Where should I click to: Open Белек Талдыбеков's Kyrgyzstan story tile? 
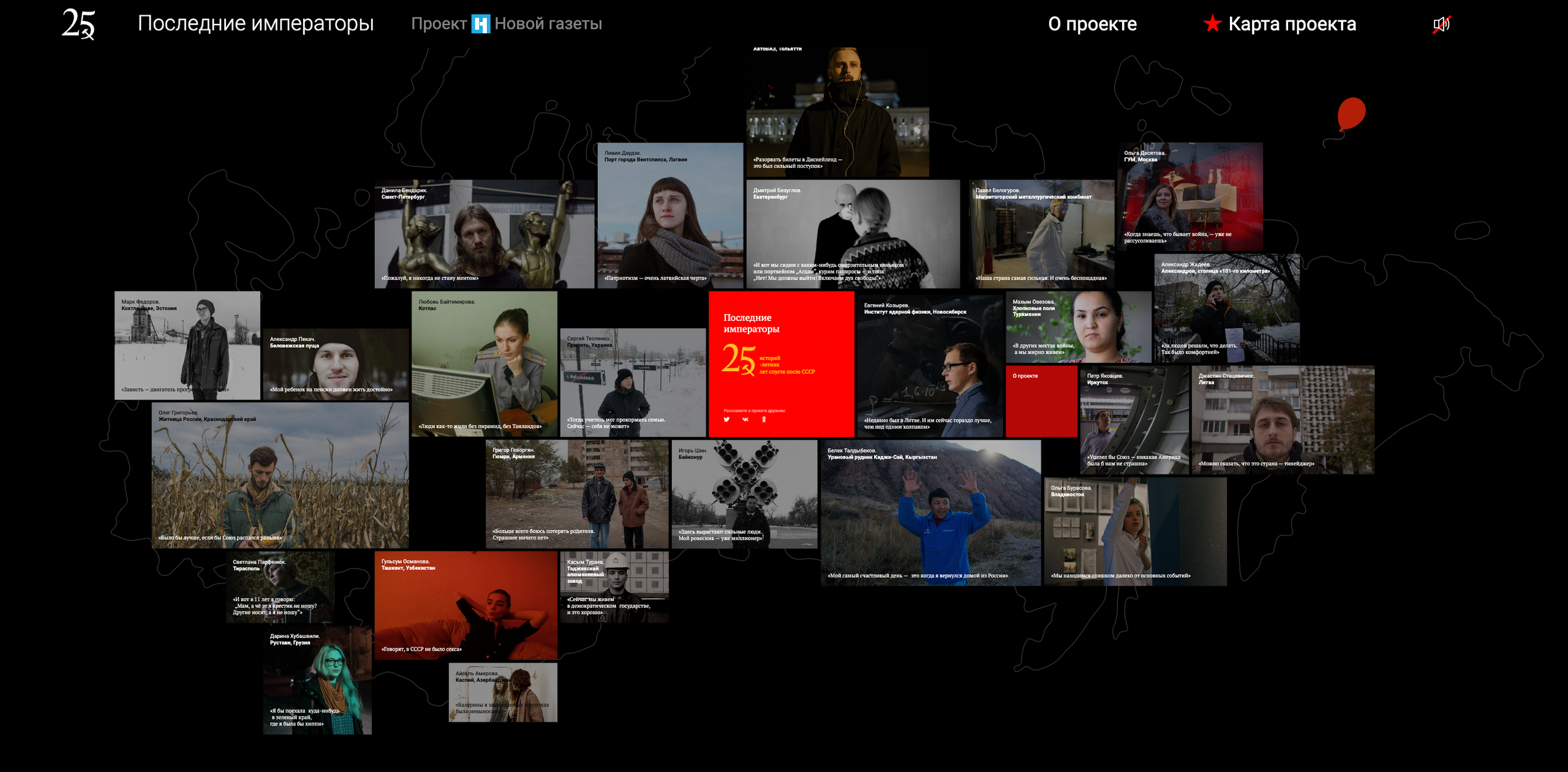coord(930,512)
